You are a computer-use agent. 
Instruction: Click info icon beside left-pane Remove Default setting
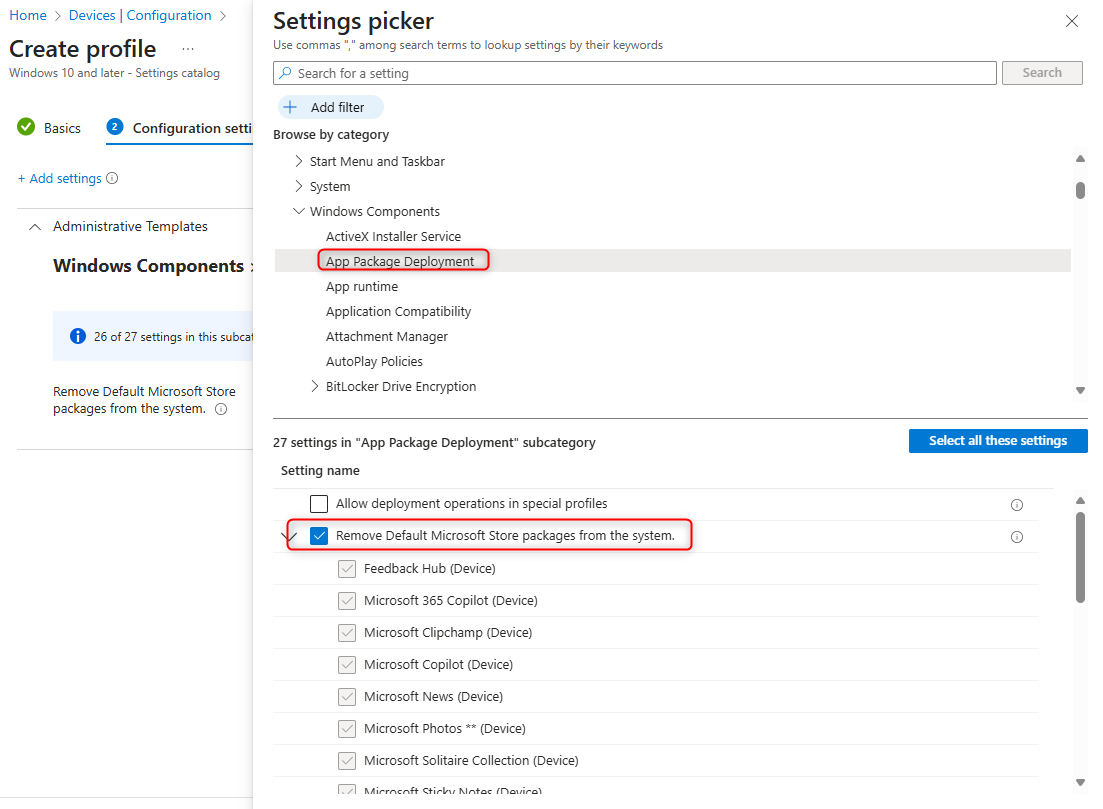point(222,409)
